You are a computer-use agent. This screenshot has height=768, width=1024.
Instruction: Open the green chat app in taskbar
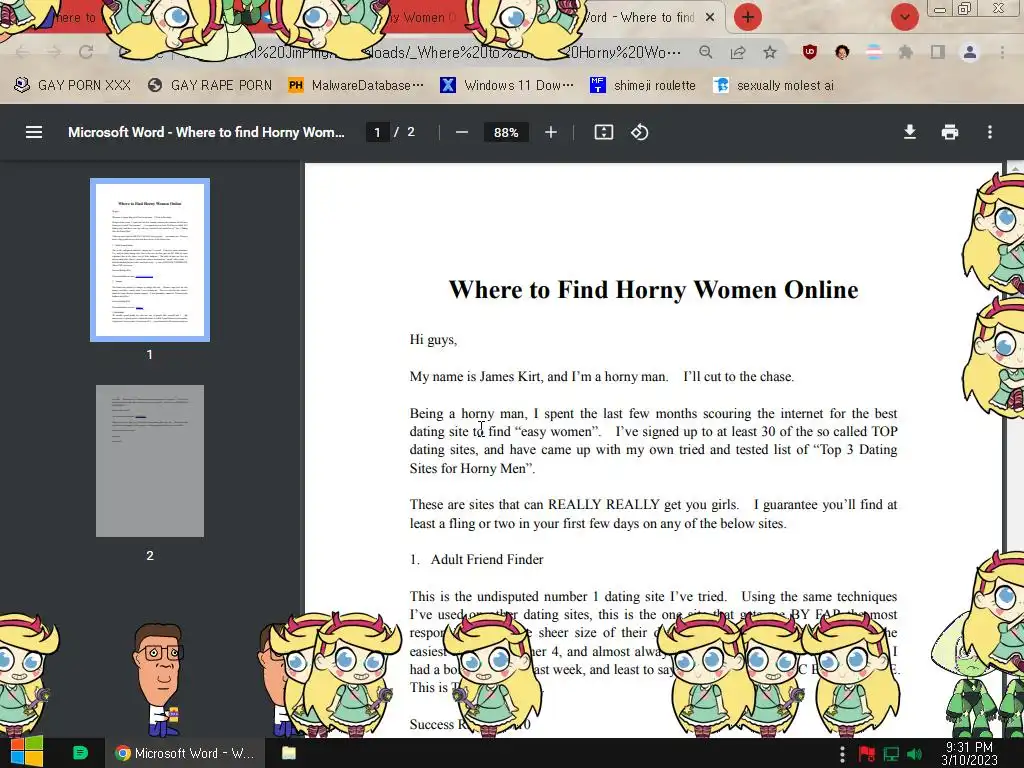(80, 753)
